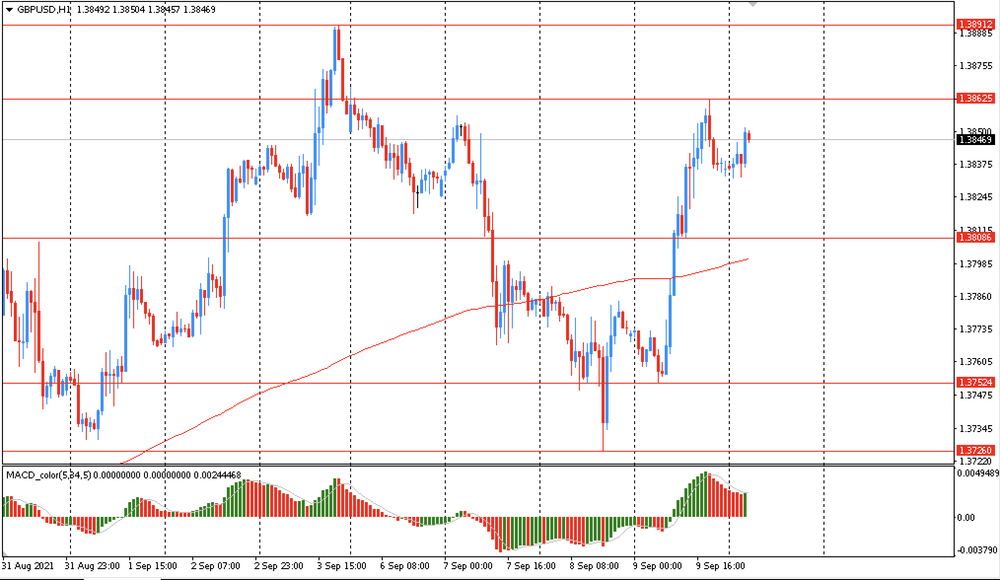This screenshot has height=580, width=1000.
Task: Open the chart menu arrow beside GBPUSD,H1
Action: click(x=9, y=10)
